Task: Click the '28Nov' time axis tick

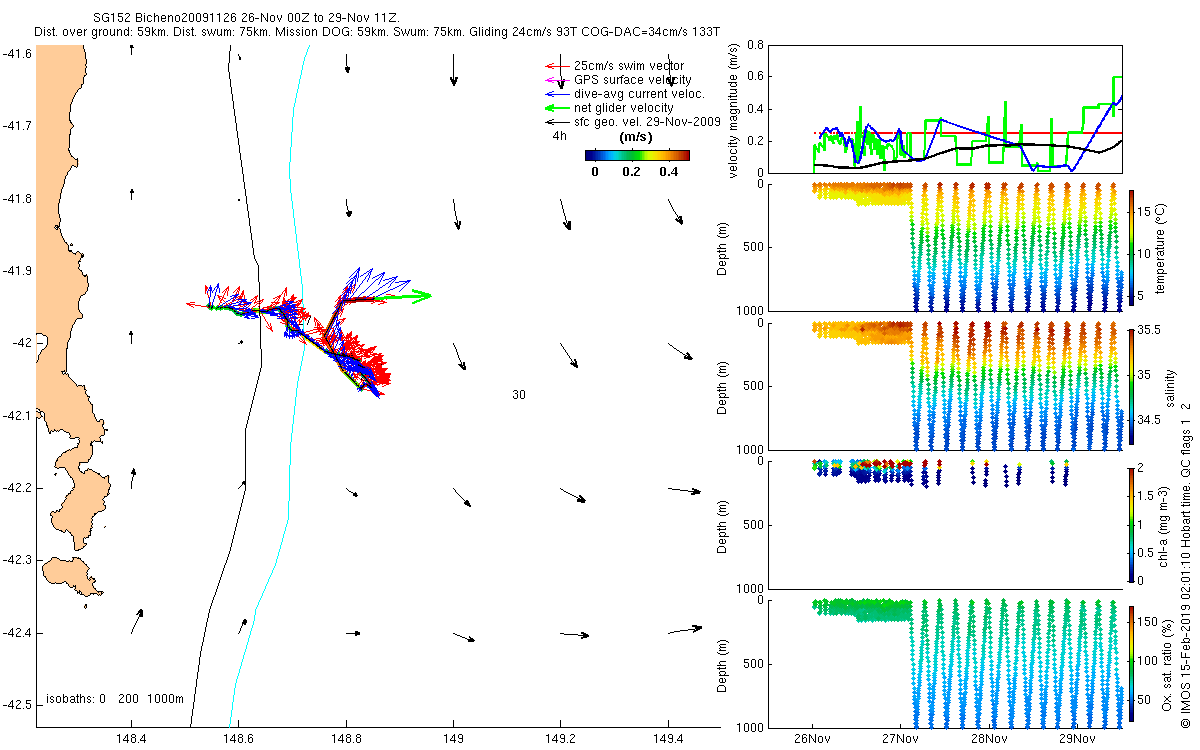Action: coord(988,740)
